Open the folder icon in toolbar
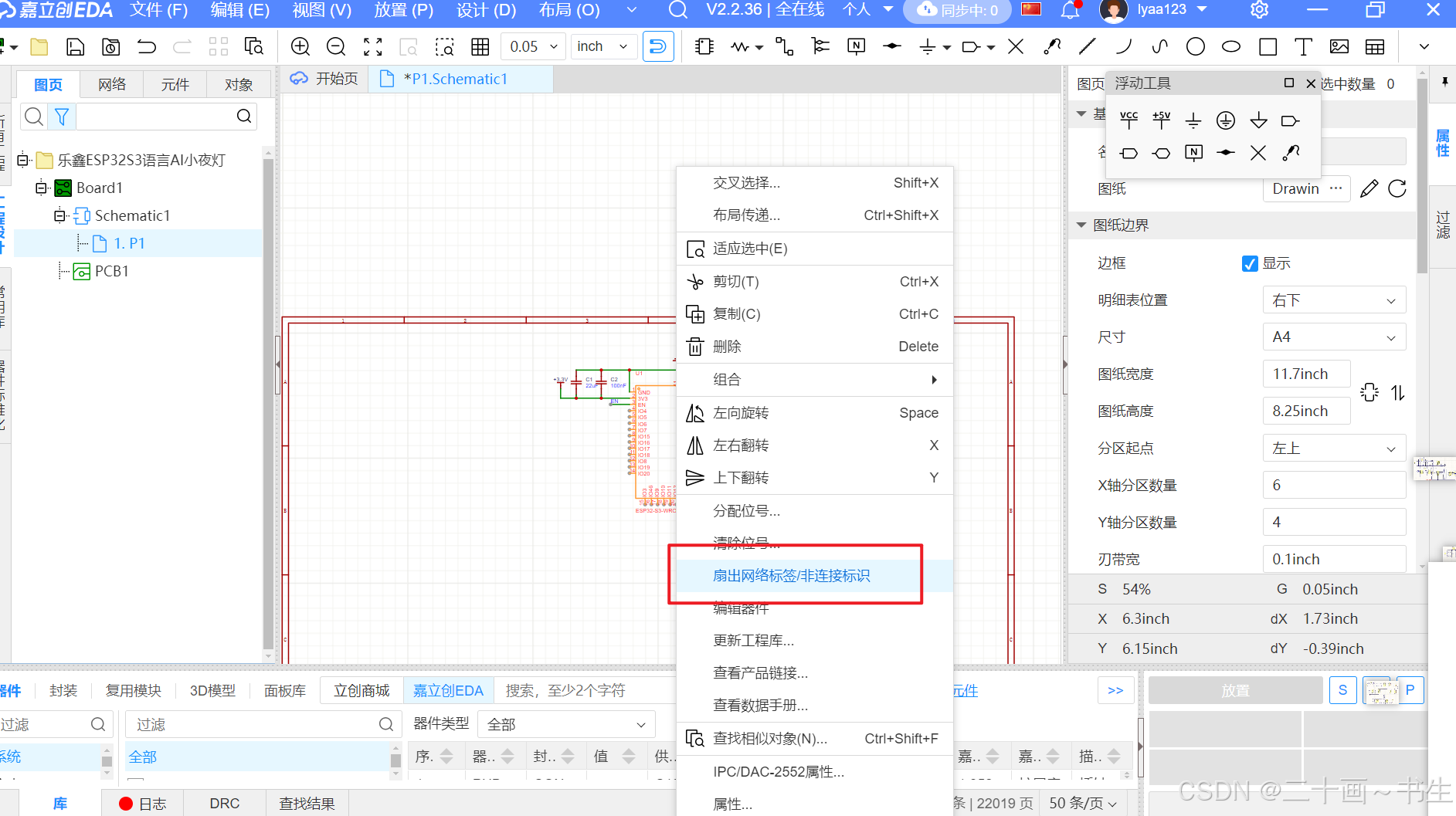This screenshot has height=816, width=1456. [x=39, y=47]
